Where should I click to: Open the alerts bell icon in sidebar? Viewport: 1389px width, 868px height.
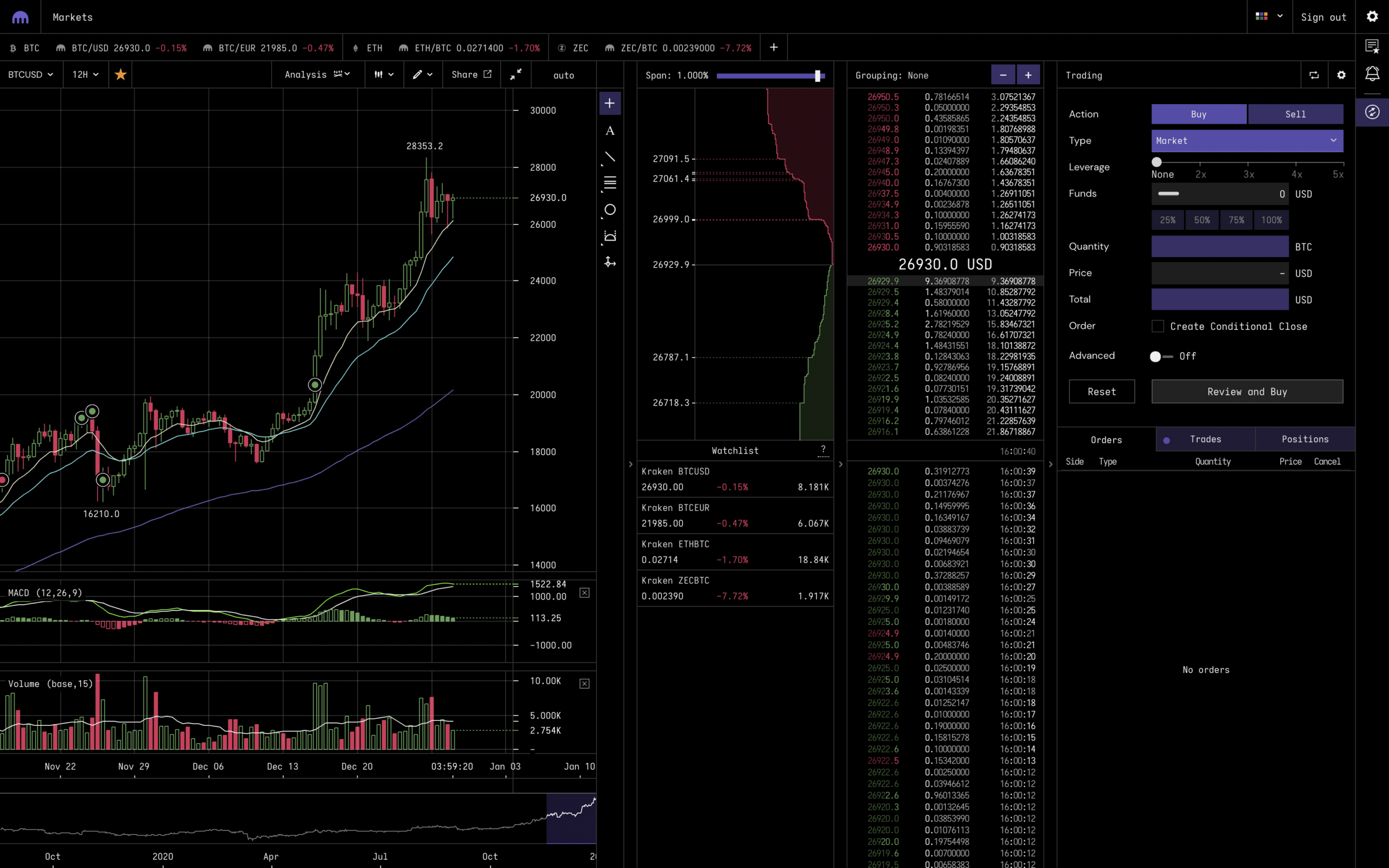[x=1372, y=73]
